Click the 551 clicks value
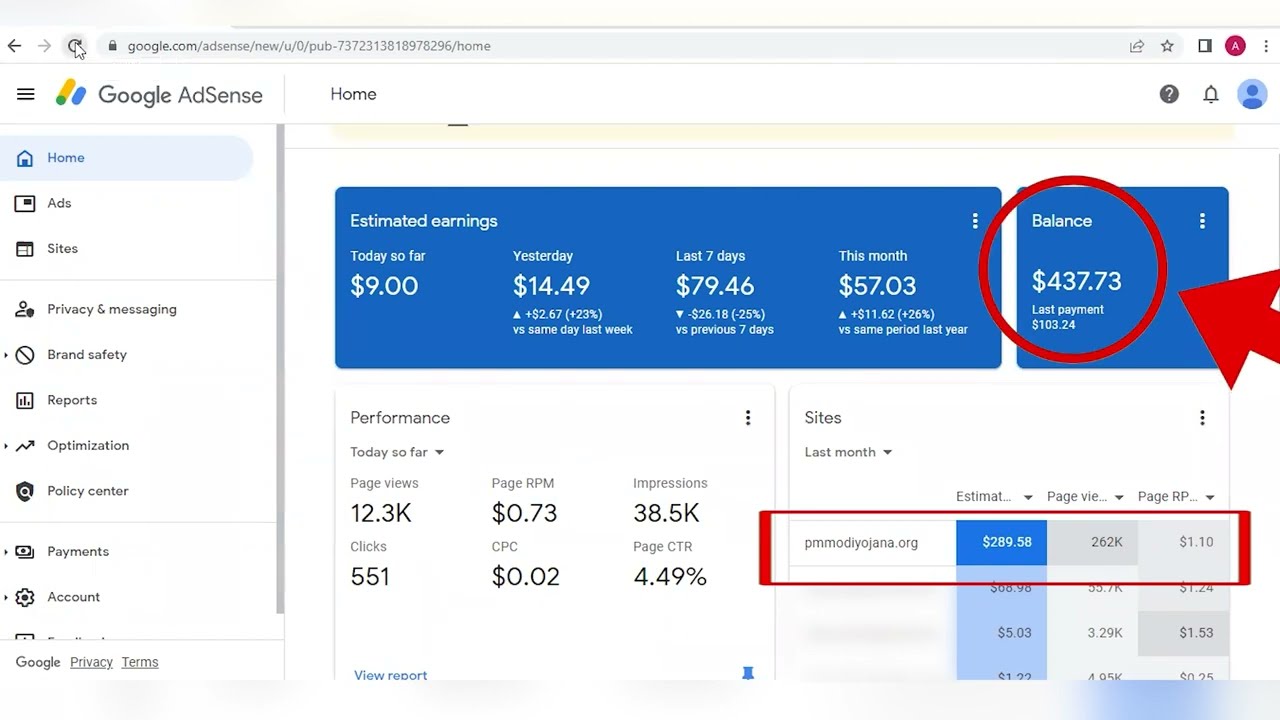This screenshot has width=1280, height=720. coord(370,577)
